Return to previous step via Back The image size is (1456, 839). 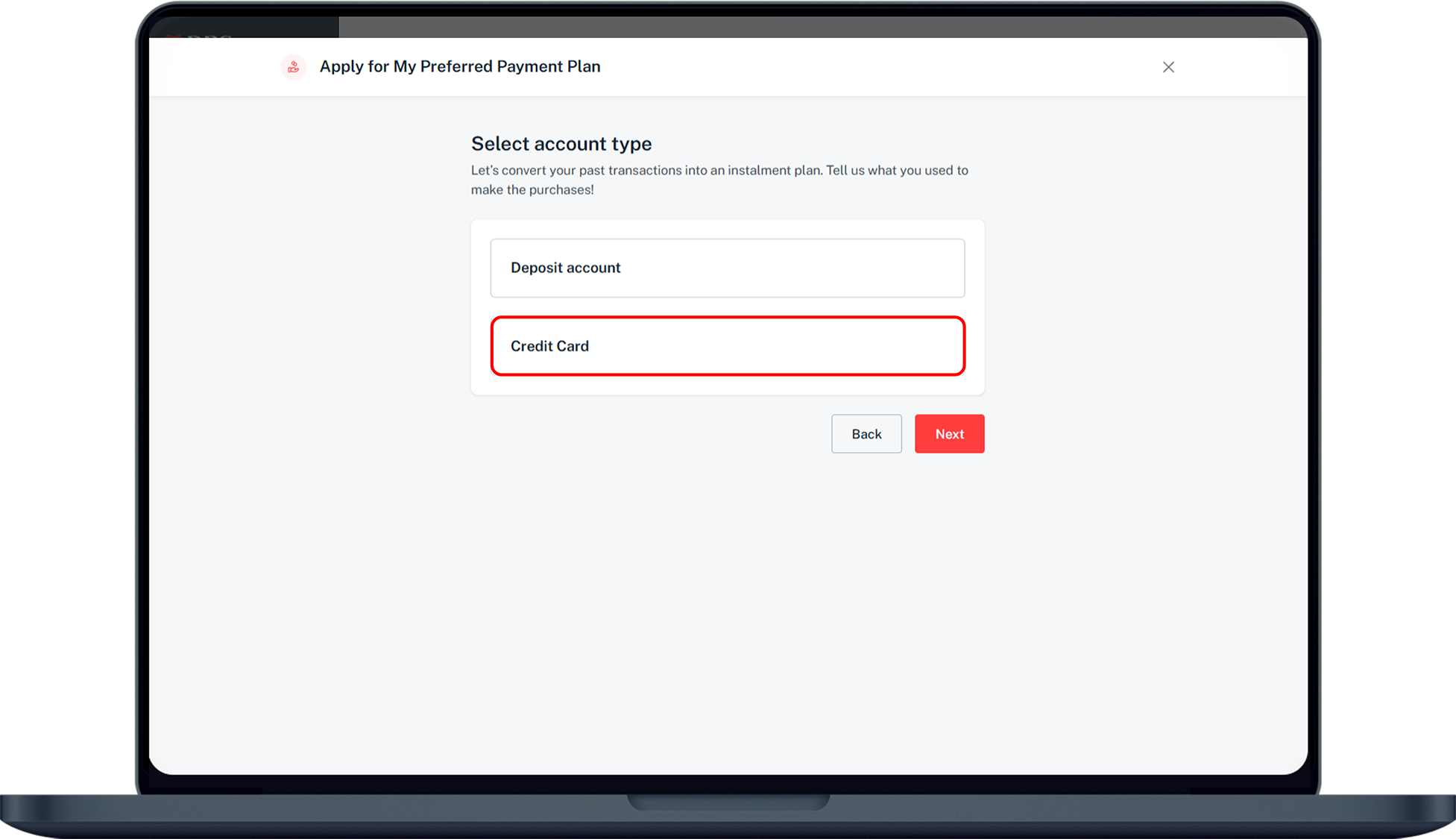(x=866, y=433)
